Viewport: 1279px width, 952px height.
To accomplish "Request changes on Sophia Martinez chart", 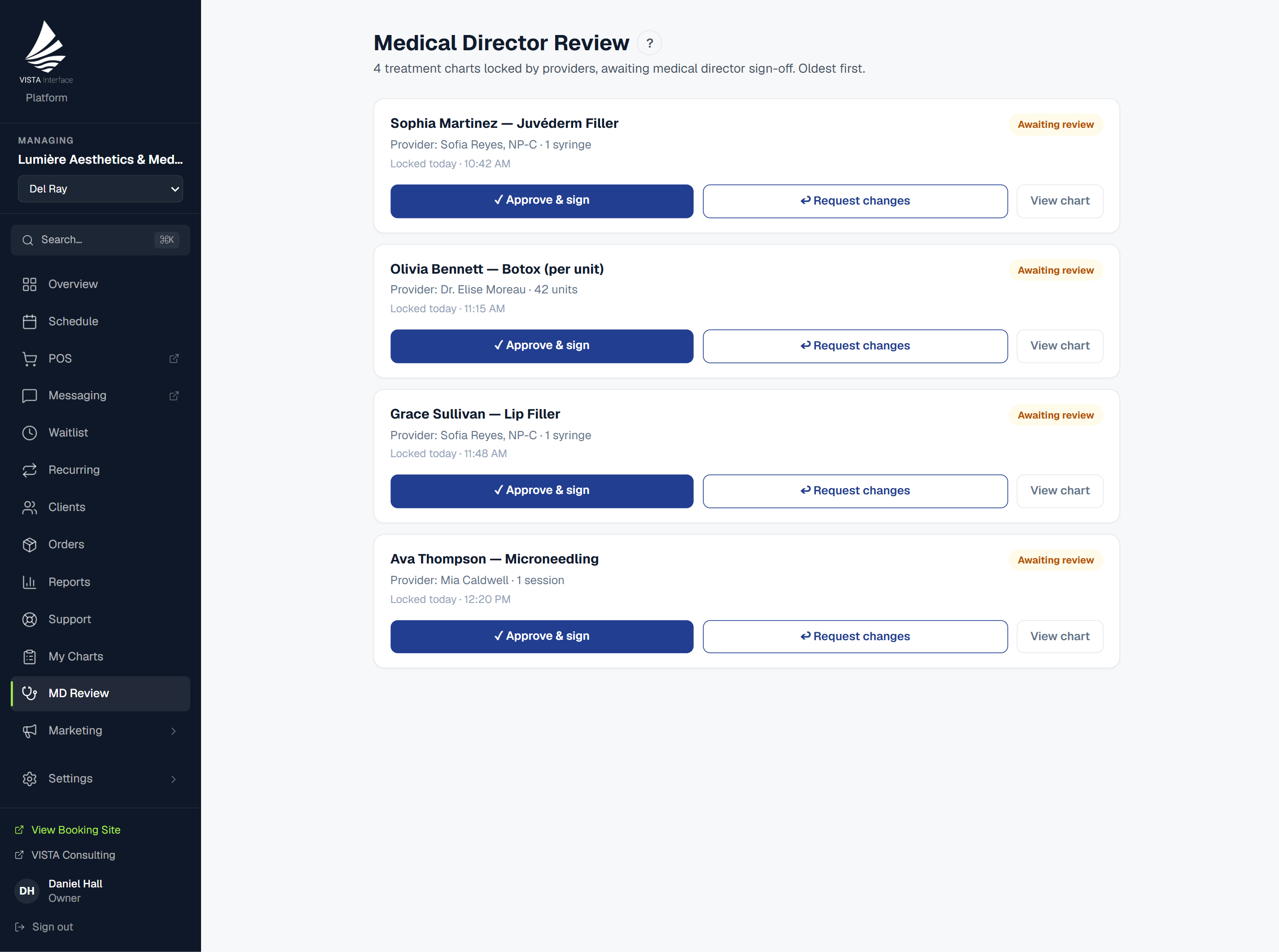I will point(855,201).
